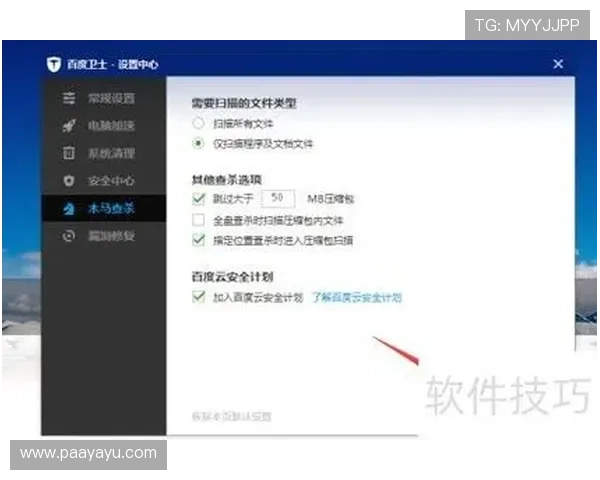The height and width of the screenshot is (480, 600).
Task: Select the 扫描所有文件 radio option
Action: (198, 123)
